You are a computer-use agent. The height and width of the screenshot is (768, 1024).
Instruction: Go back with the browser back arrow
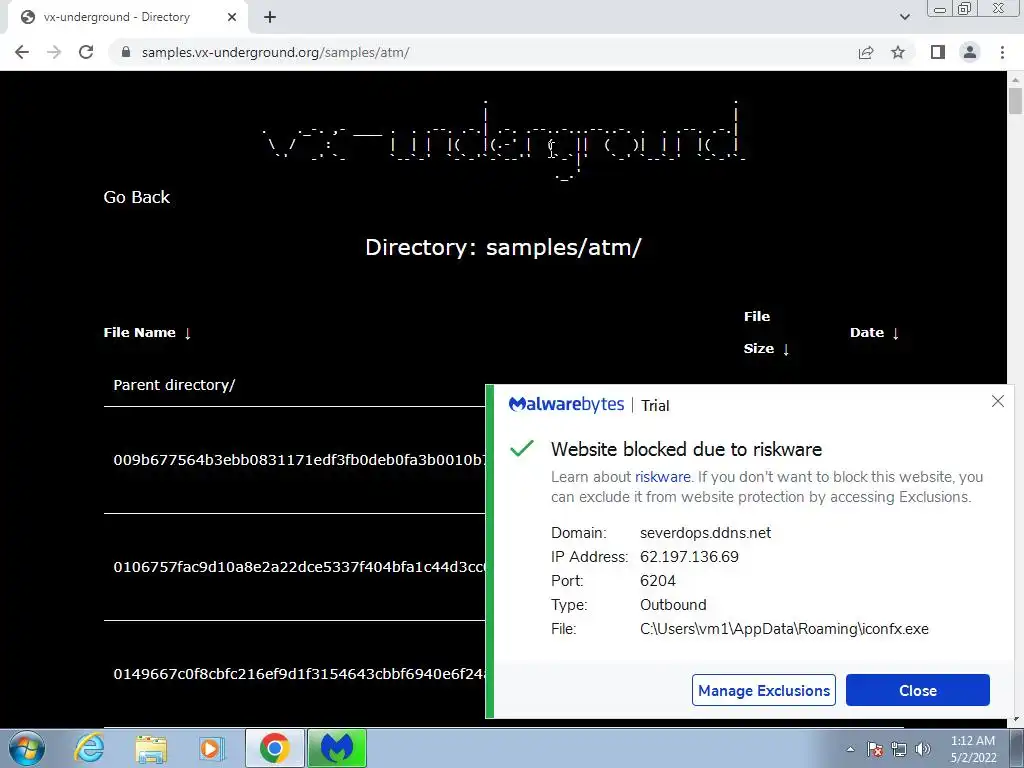[22, 52]
